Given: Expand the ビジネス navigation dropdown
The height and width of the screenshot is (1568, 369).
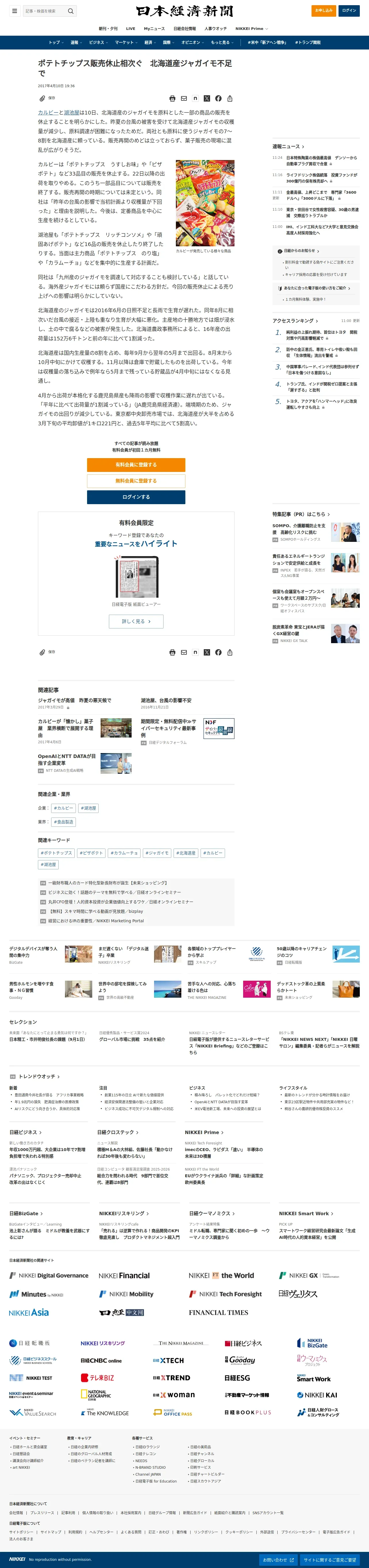Looking at the screenshot, I should coord(99,43).
